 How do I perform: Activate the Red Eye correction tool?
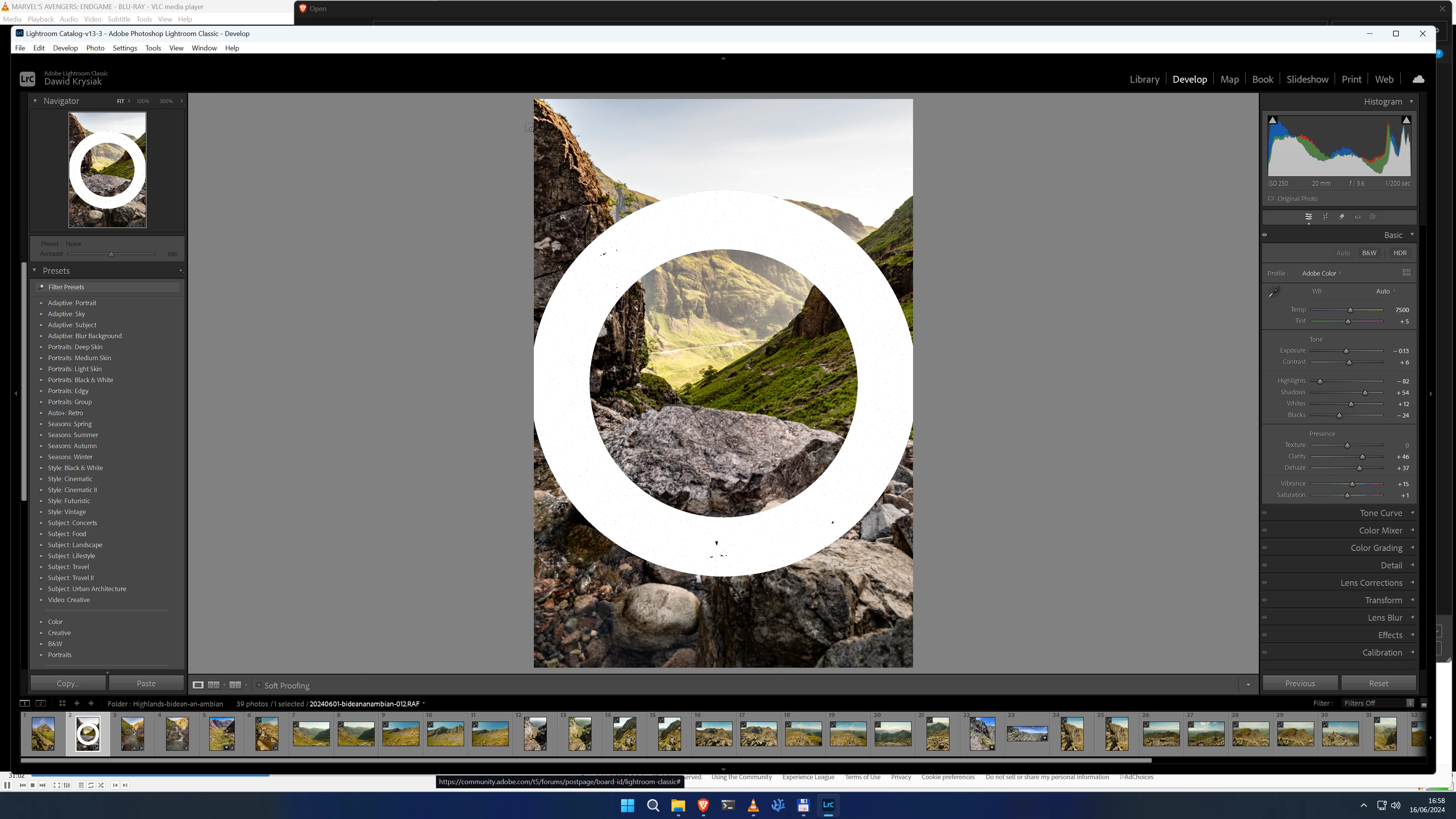coord(1357,217)
